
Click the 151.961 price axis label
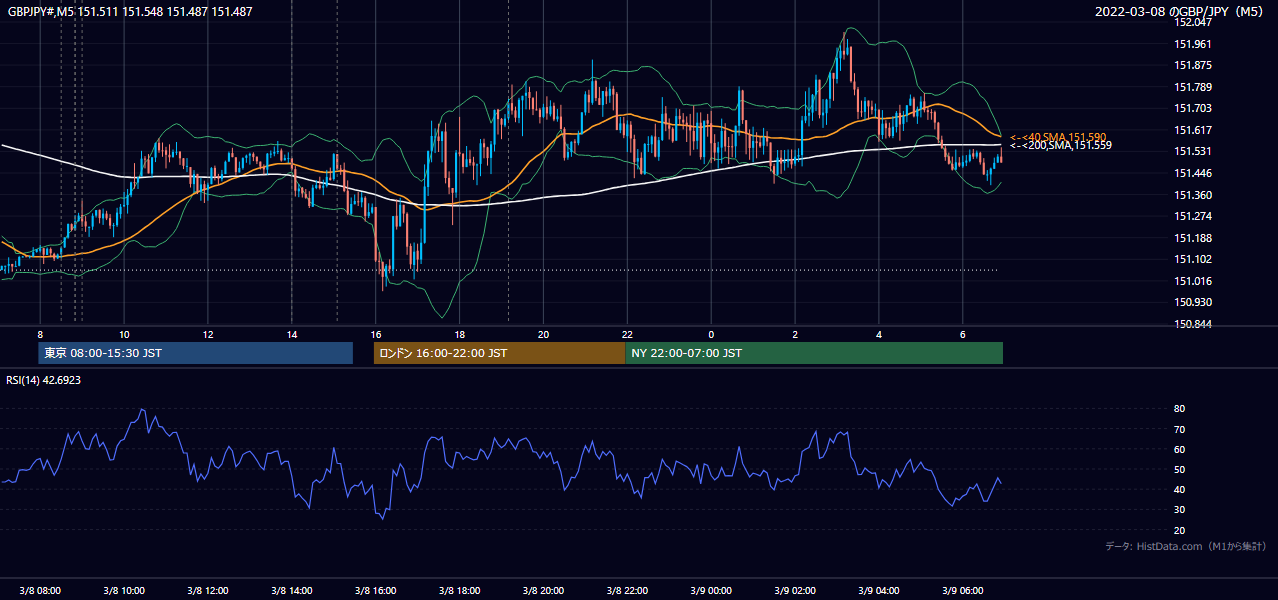click(x=1194, y=44)
